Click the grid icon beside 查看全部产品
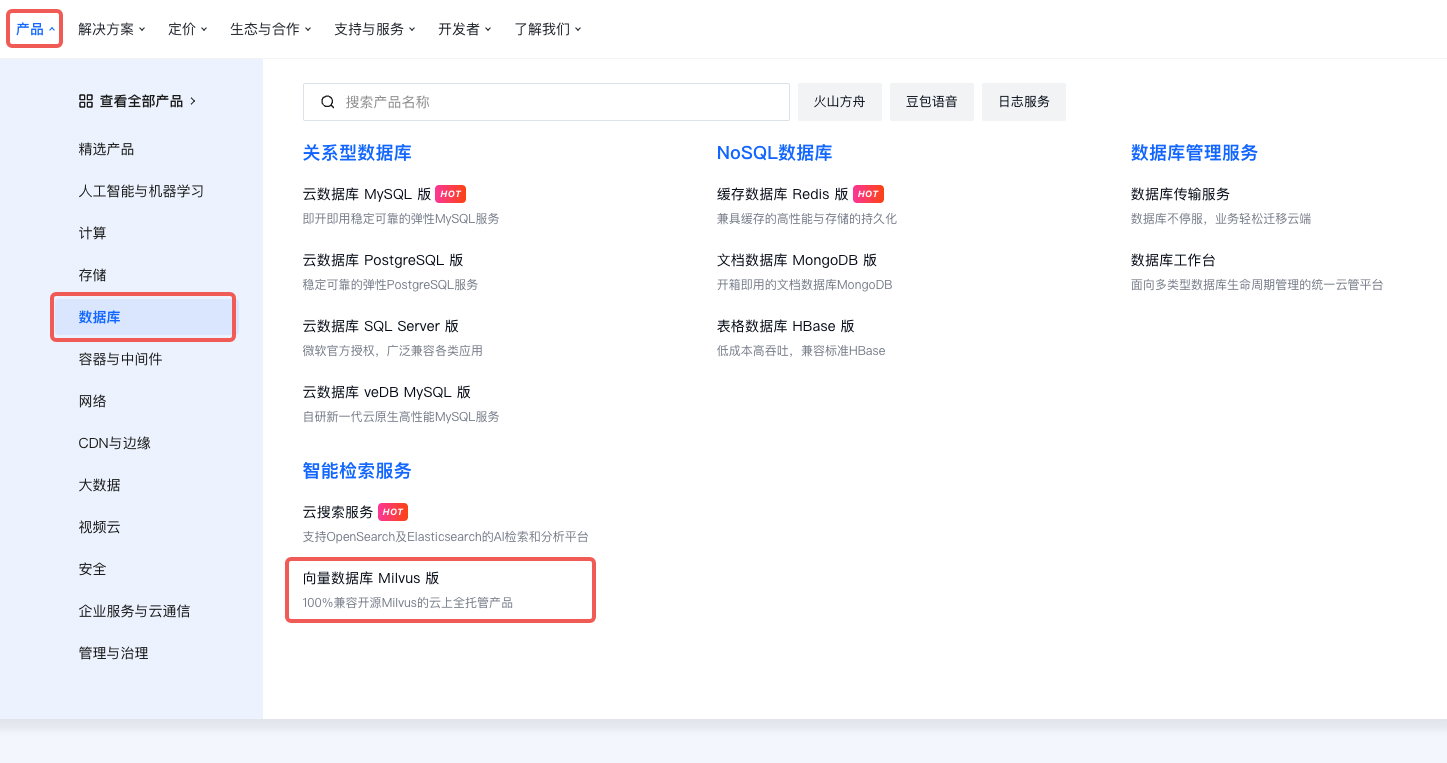 [86, 101]
